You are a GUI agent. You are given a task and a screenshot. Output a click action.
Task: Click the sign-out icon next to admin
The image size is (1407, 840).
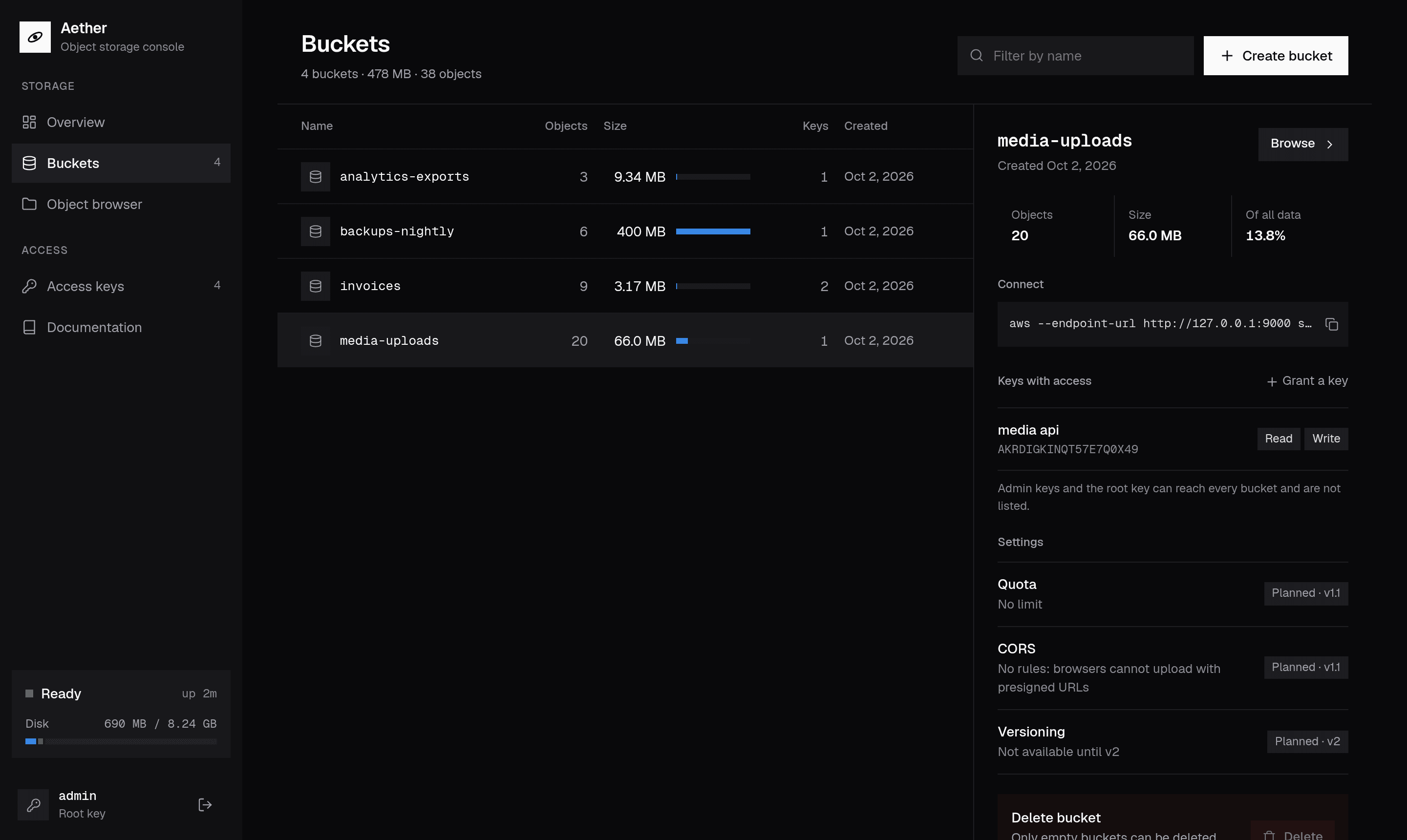click(205, 804)
